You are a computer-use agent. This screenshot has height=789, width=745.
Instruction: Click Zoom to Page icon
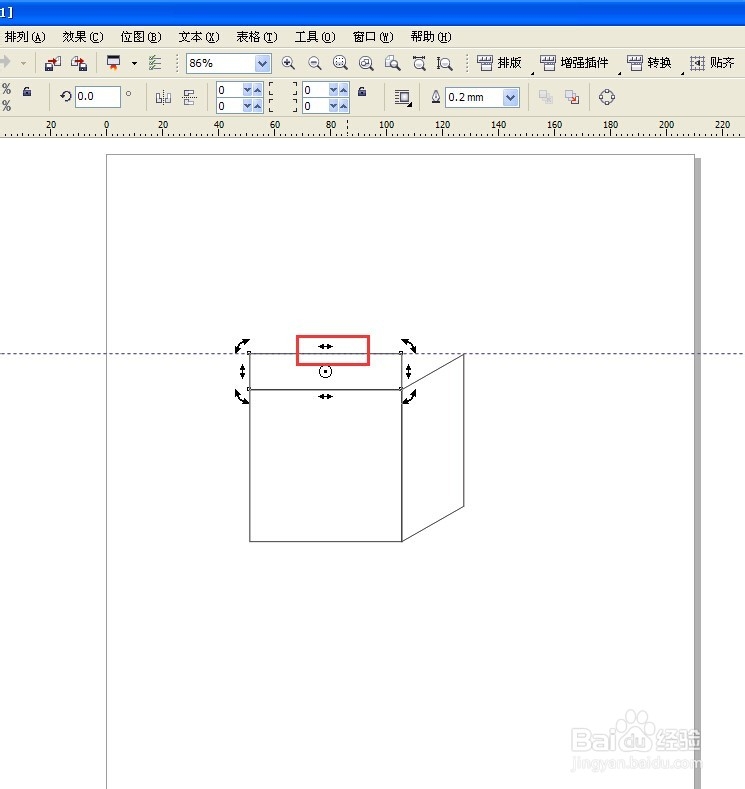click(392, 63)
